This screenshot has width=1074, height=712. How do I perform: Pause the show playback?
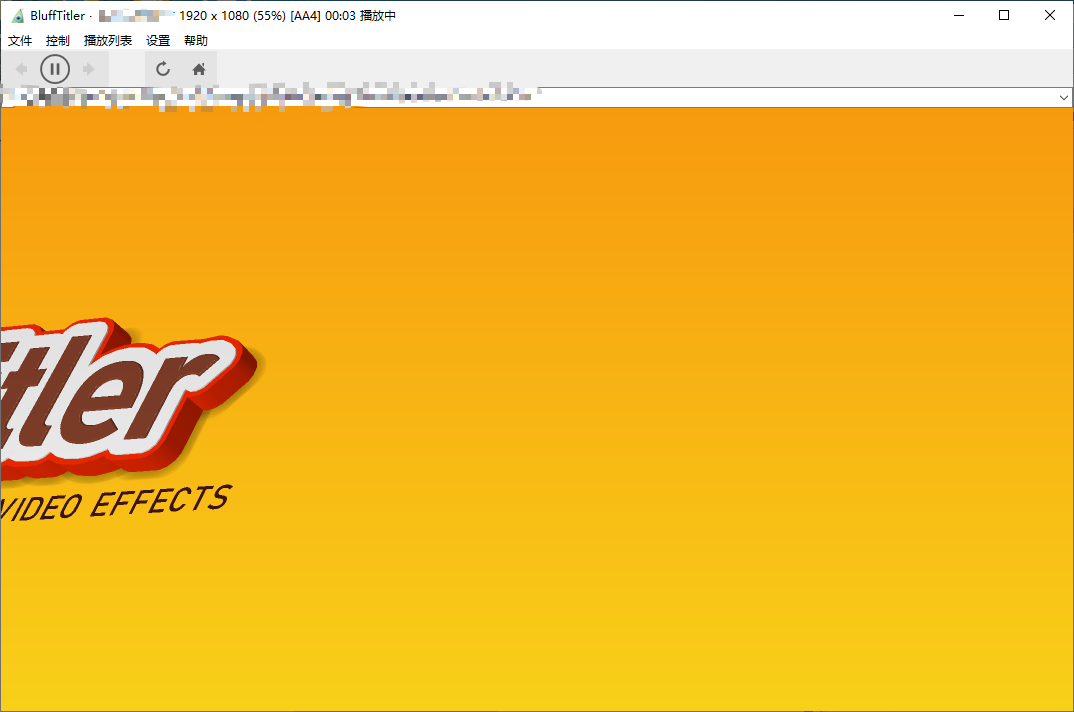point(55,69)
